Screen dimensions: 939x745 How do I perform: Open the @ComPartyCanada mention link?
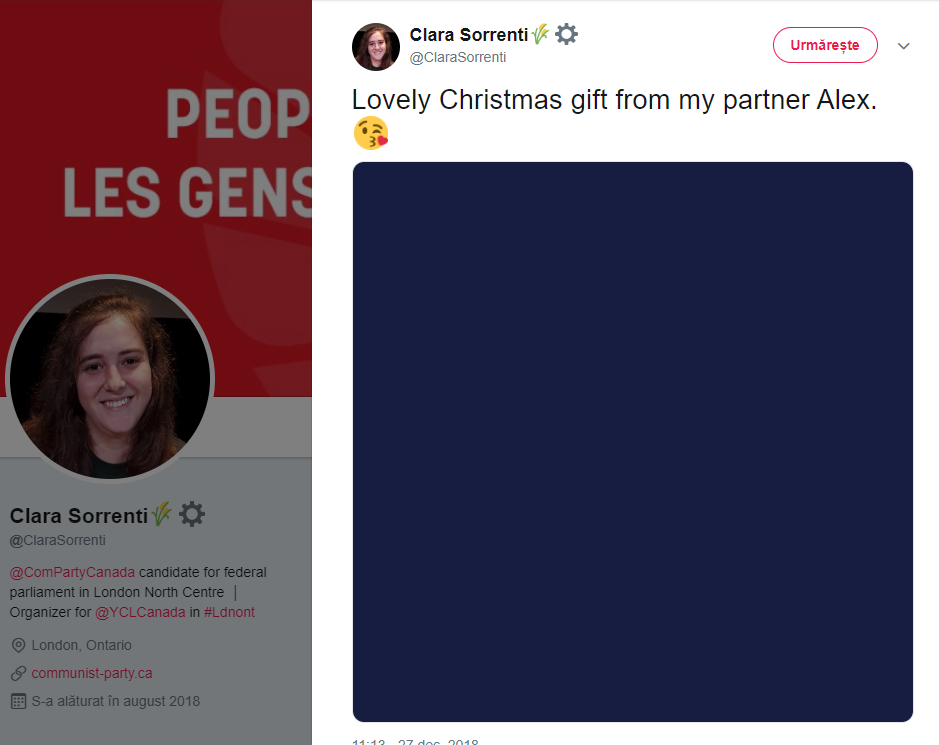72,572
